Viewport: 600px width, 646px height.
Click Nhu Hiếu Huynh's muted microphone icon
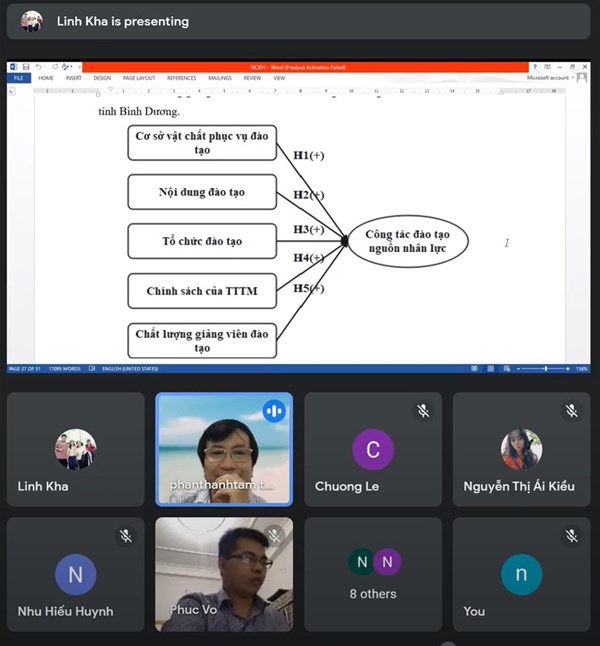click(125, 536)
